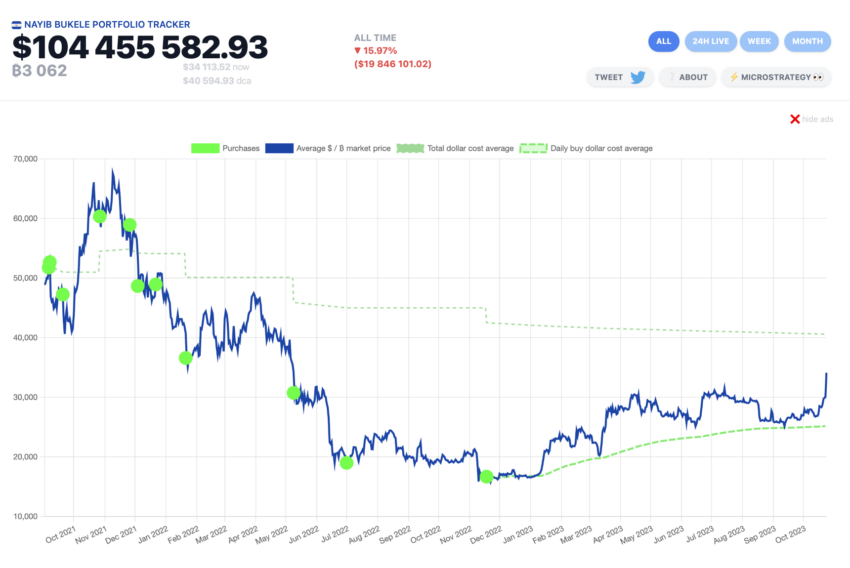Click the $34 113.52 now price text
This screenshot has height=568, width=850.
tap(216, 67)
